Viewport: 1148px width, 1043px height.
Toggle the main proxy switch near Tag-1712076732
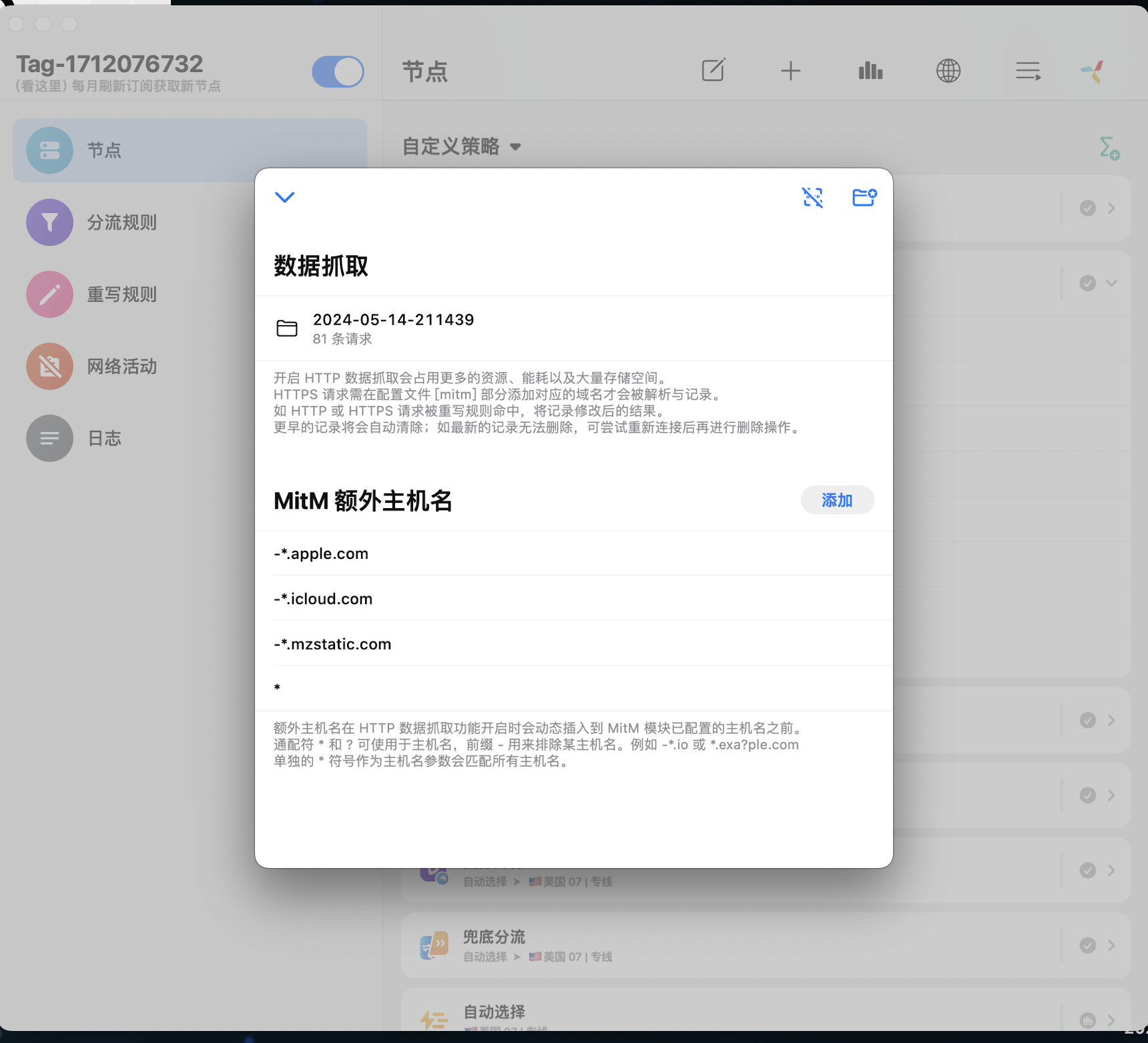point(337,71)
